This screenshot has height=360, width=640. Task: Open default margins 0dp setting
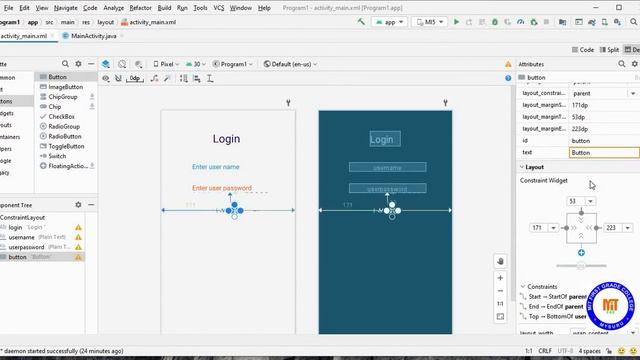coord(135,78)
